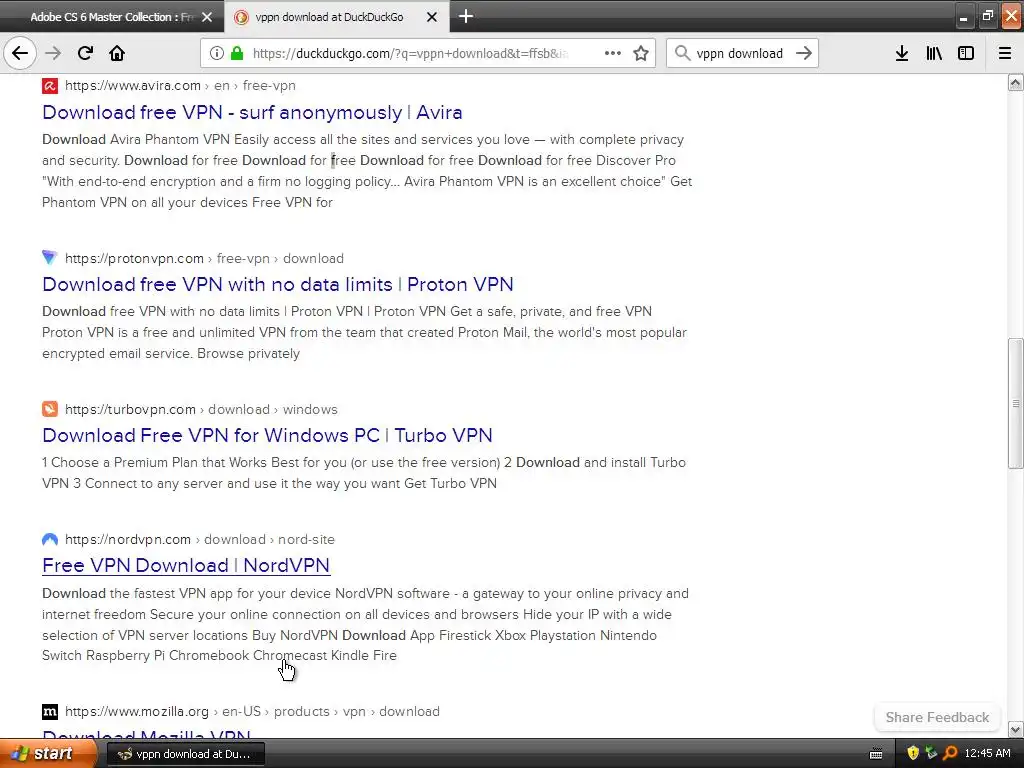Image resolution: width=1024 pixels, height=768 pixels.
Task: Click the Turbo VPN favicon beside turbovpn.com
Action: (50, 409)
